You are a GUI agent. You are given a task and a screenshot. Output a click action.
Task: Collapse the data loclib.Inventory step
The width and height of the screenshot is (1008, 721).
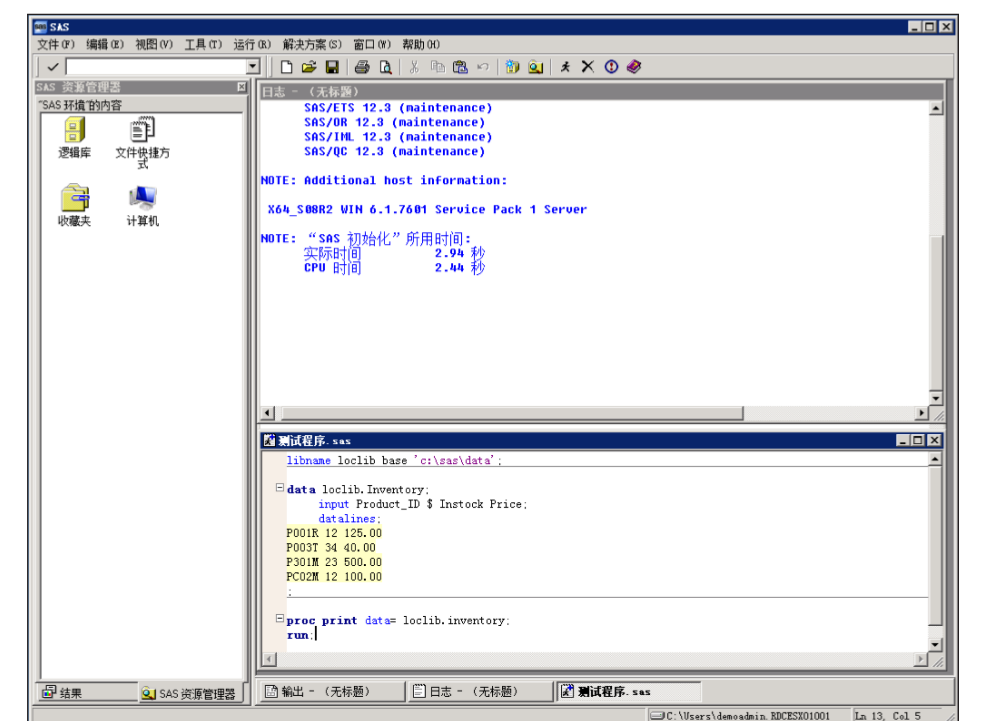[280, 488]
